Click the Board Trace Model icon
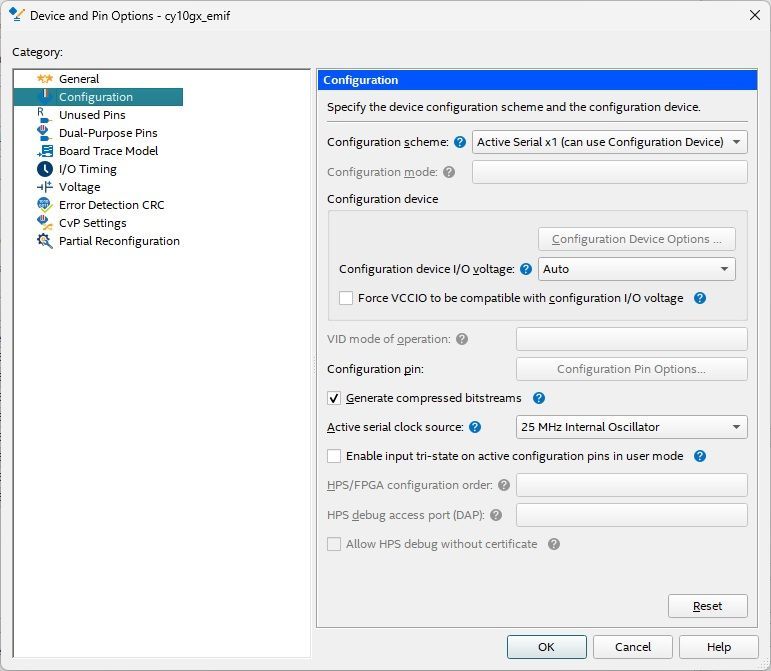 (x=45, y=151)
